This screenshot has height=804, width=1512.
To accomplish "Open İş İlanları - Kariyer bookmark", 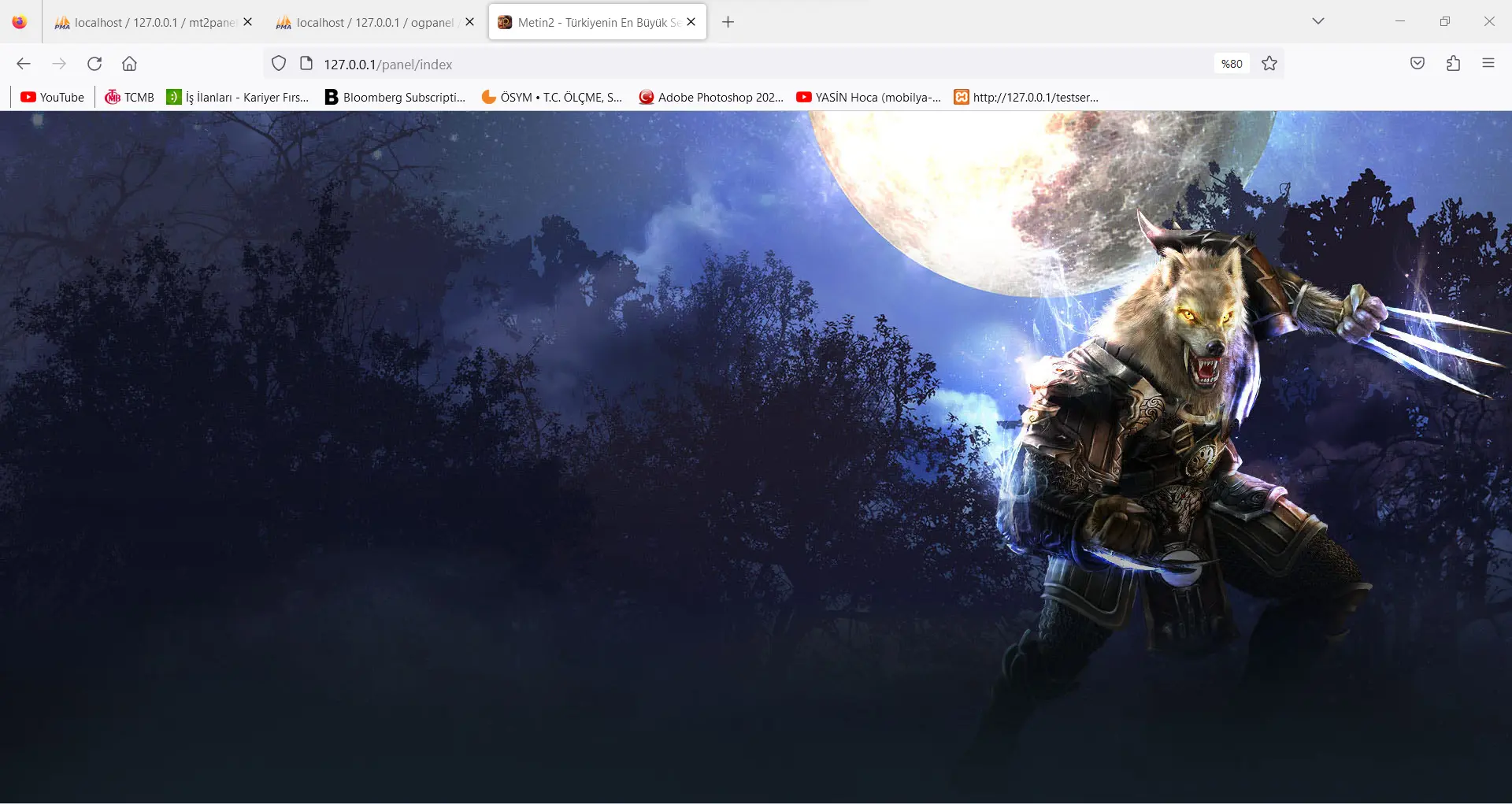I will [238, 97].
